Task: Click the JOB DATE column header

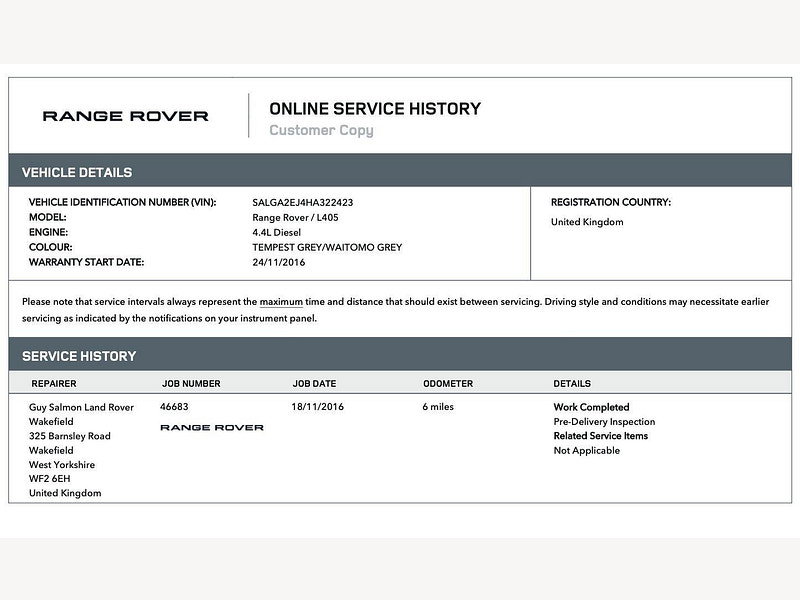Action: [314, 384]
